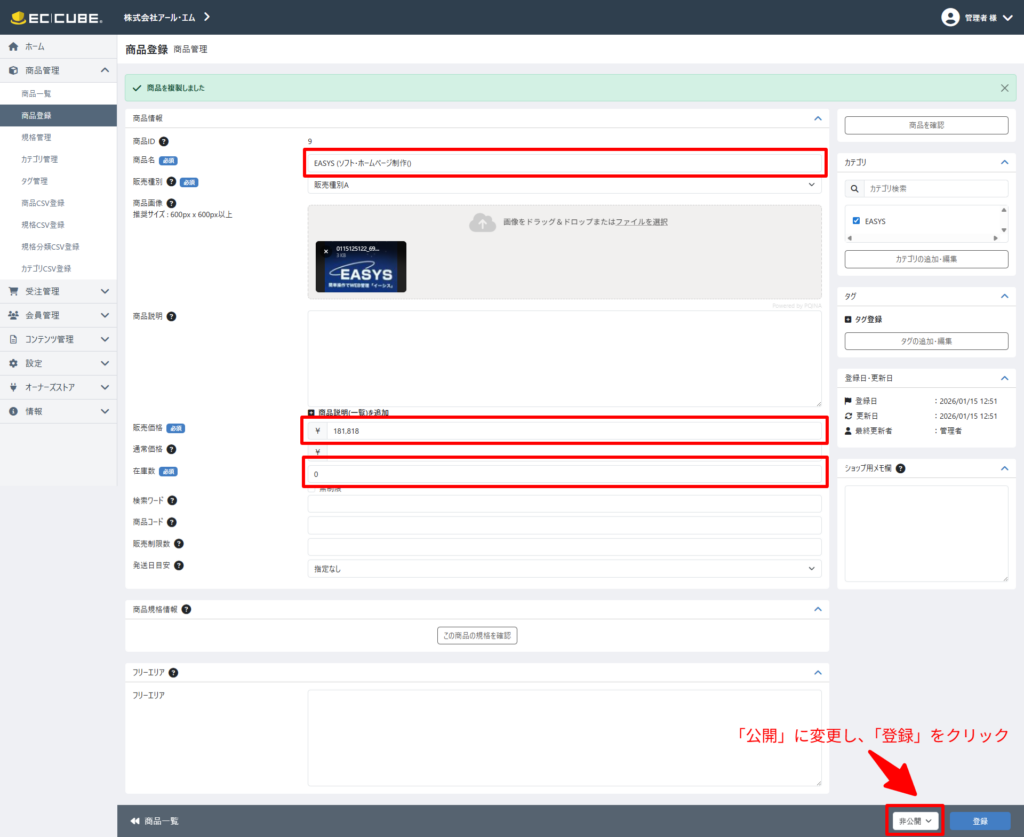Image resolution: width=1024 pixels, height=837 pixels.
Task: Remove the uploaded EASYS image with its X icon
Action: click(x=325, y=252)
